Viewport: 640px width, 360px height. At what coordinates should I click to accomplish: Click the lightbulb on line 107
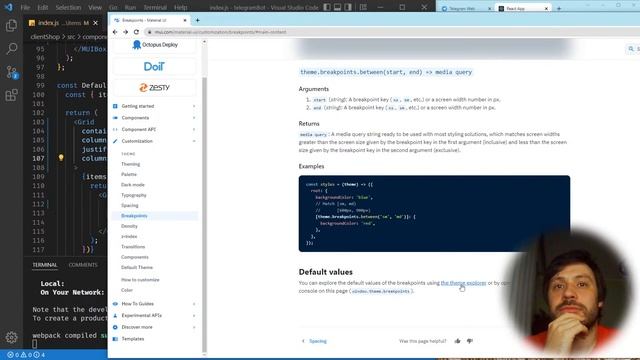[x=61, y=158]
